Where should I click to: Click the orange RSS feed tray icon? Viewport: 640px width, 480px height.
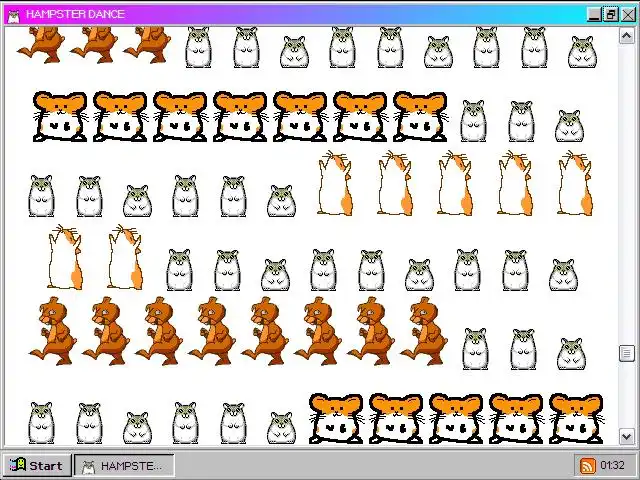[588, 465]
